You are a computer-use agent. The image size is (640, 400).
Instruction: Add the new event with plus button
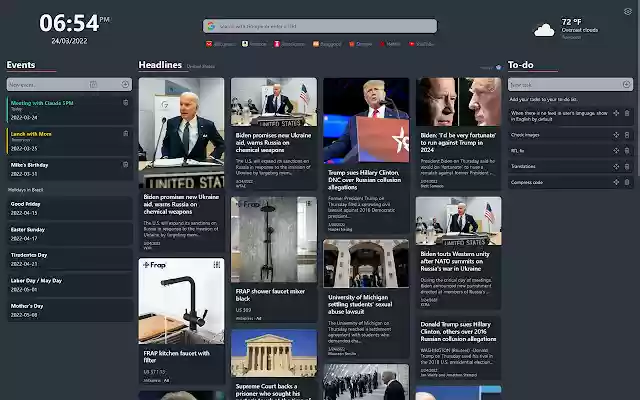pos(125,84)
